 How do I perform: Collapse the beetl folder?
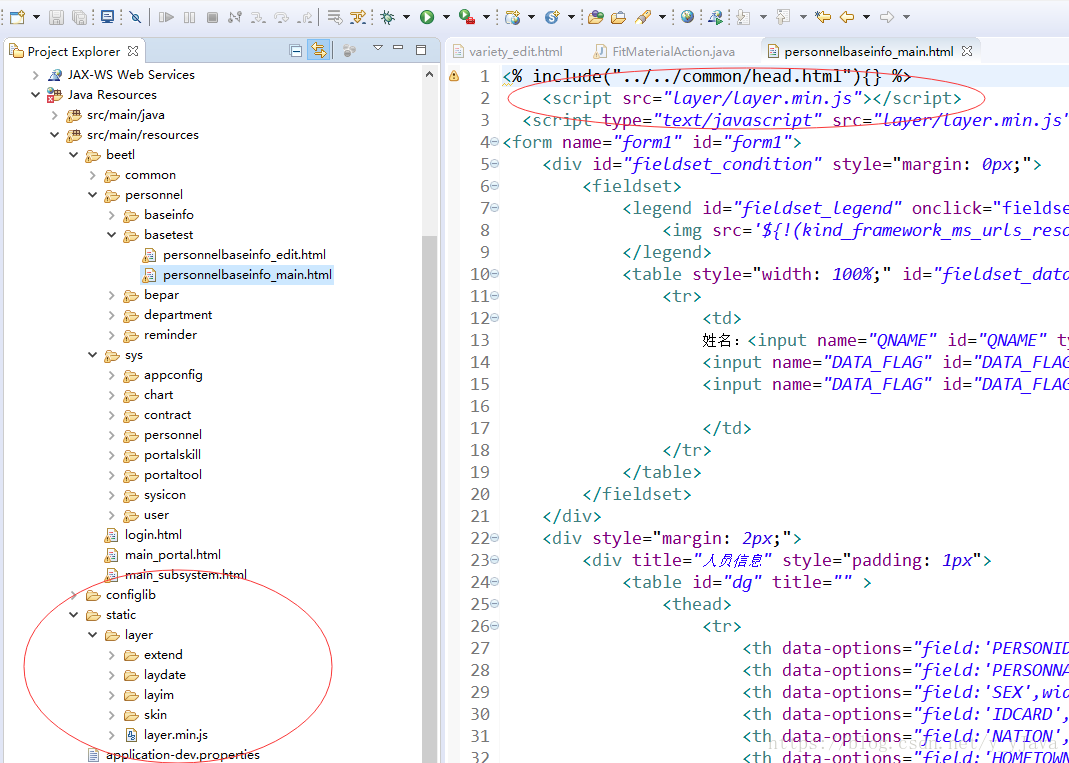click(74, 155)
